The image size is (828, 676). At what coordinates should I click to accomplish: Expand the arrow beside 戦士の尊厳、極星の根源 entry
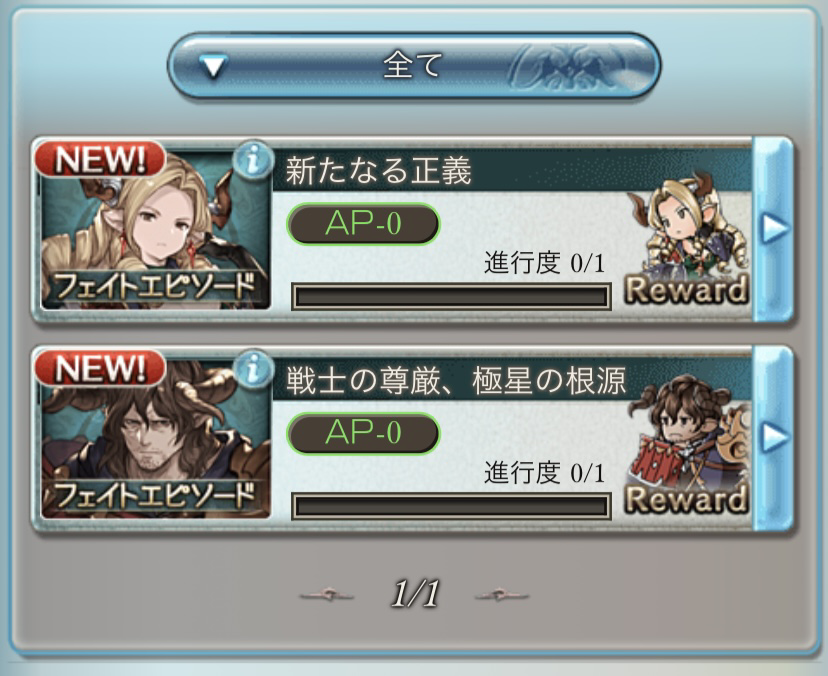774,437
